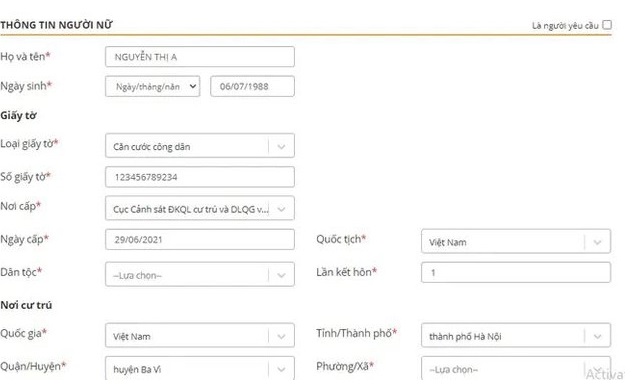Click the 'Họ và tên' label
The width and height of the screenshot is (636, 389).
pyautogui.click(x=25, y=56)
